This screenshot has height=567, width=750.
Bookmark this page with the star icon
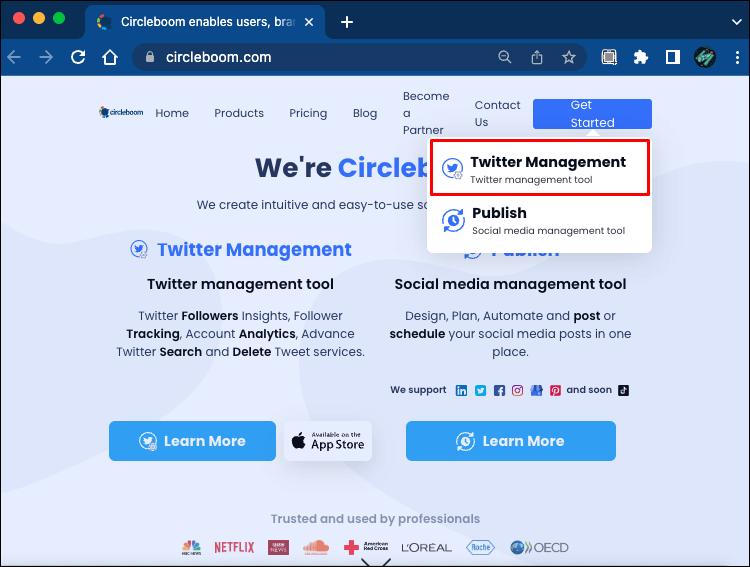[569, 57]
